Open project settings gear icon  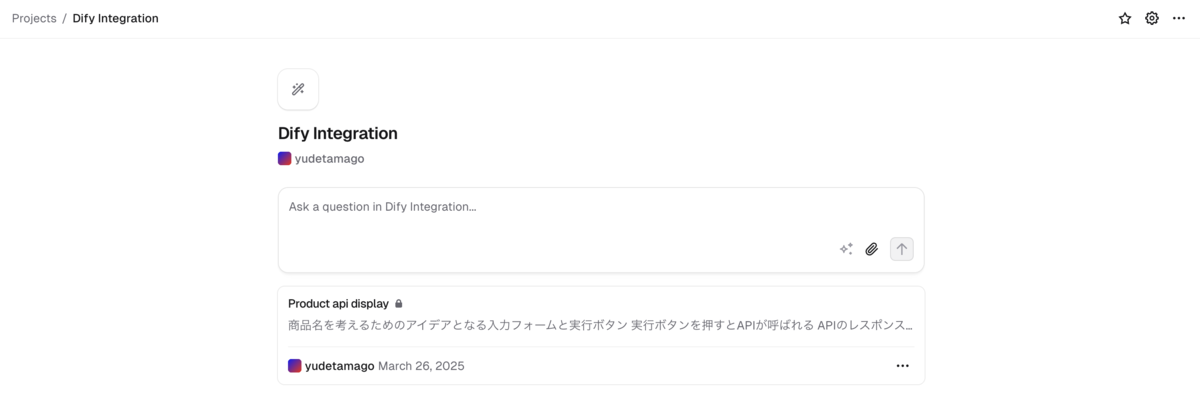1152,18
